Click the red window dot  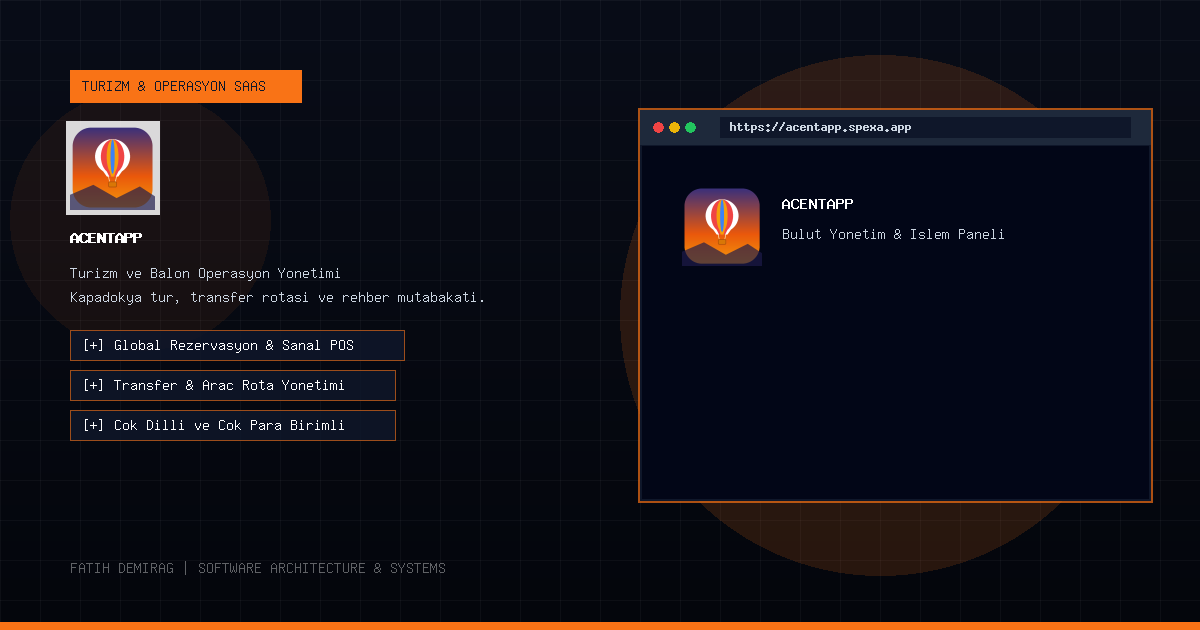[x=658, y=128]
